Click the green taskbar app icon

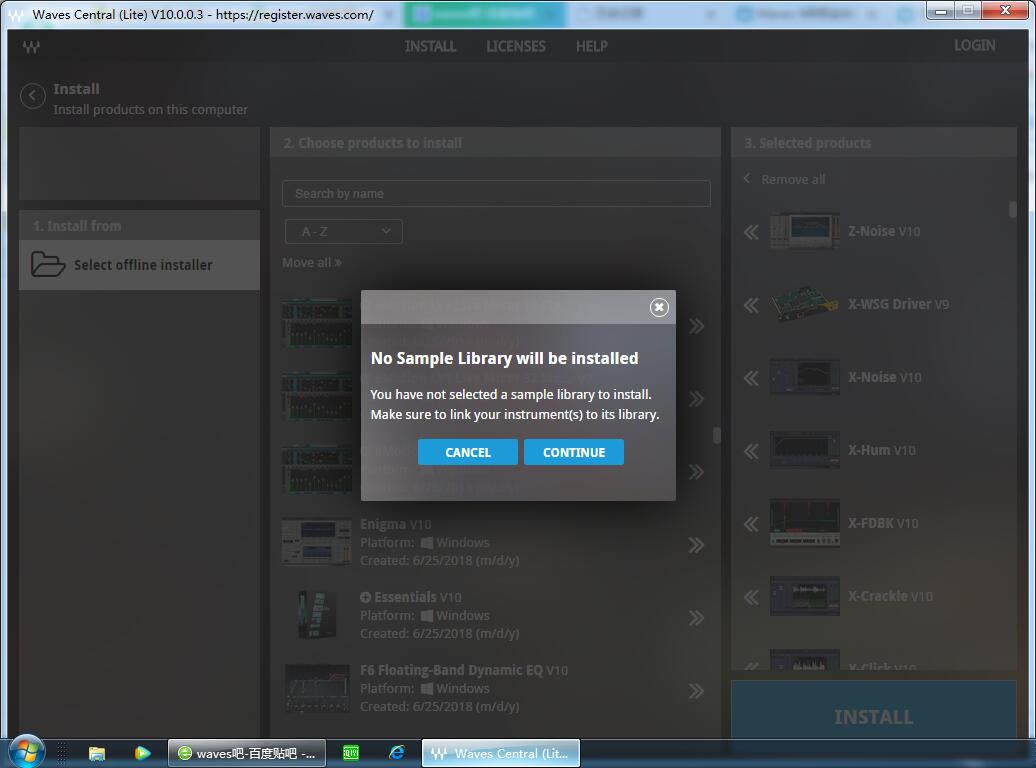351,753
